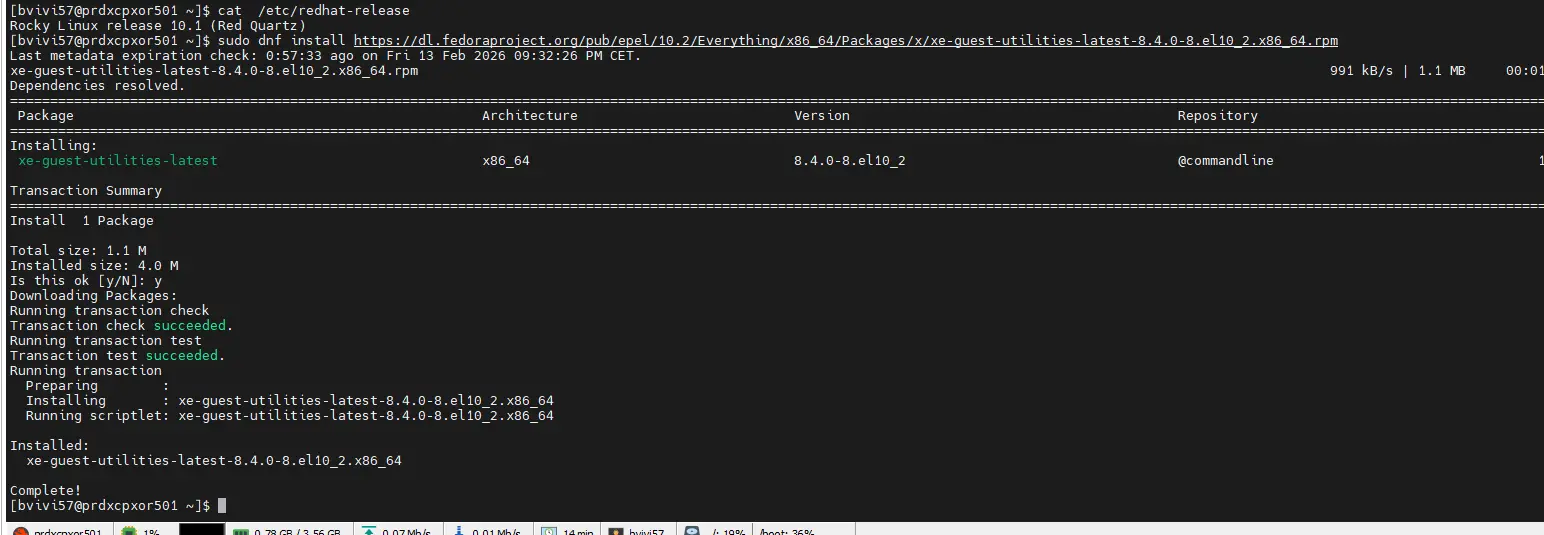Click the upload speed arrow icon
Screen dimensions: 1544x535
[369, 531]
